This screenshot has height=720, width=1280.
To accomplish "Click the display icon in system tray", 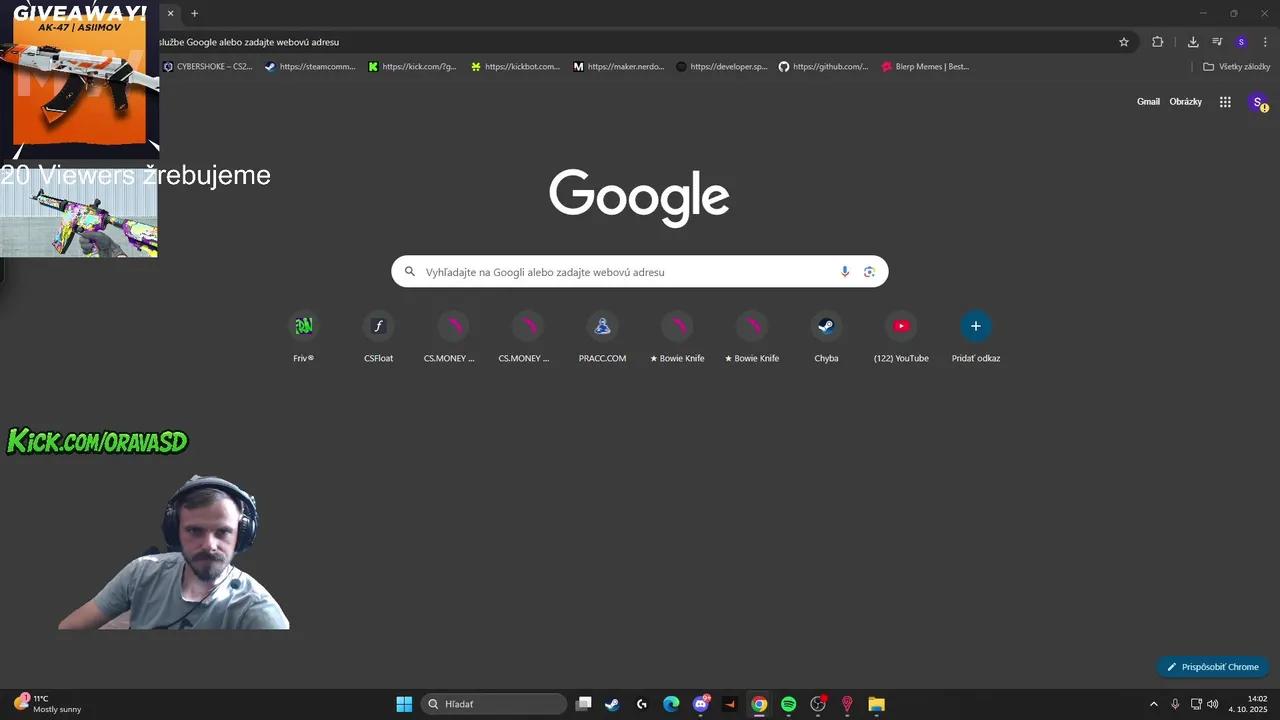I will pyautogui.click(x=1196, y=704).
